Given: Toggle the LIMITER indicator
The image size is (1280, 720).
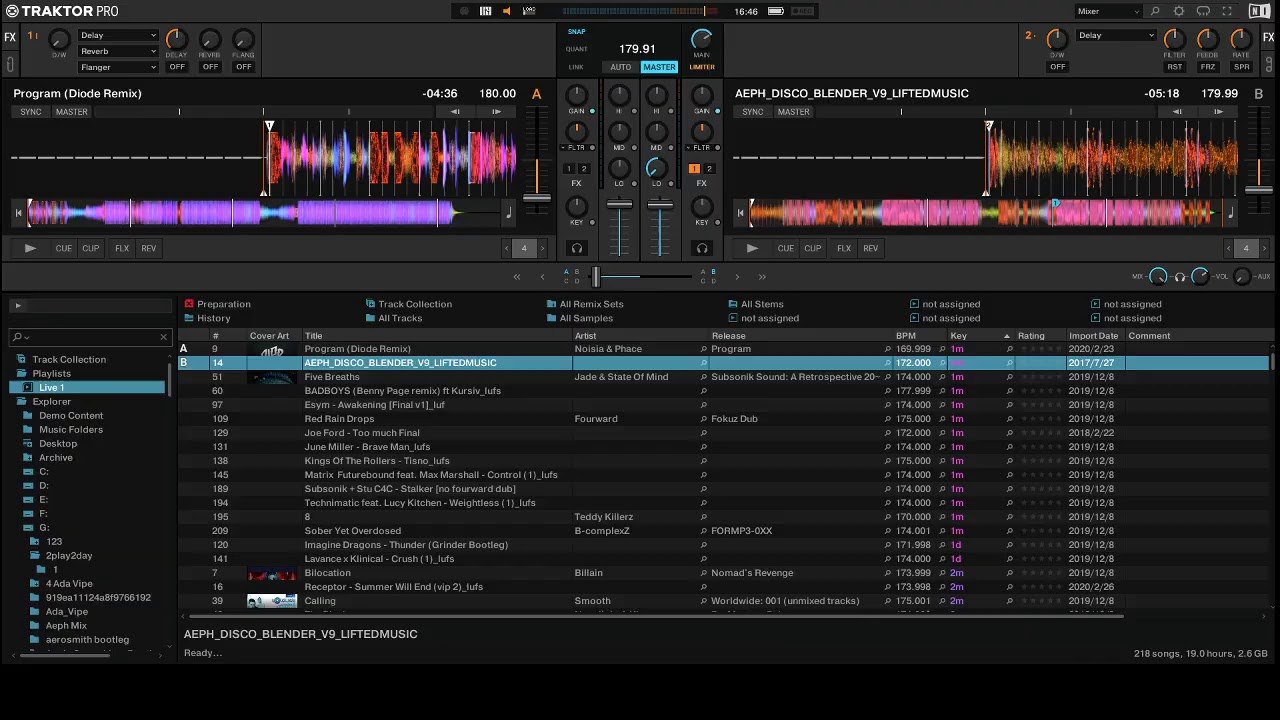Looking at the screenshot, I should tap(702, 67).
